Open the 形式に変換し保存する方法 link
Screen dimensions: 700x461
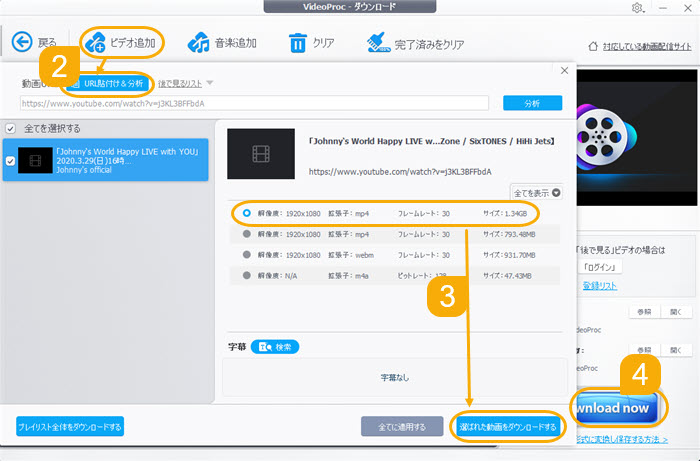[622, 440]
